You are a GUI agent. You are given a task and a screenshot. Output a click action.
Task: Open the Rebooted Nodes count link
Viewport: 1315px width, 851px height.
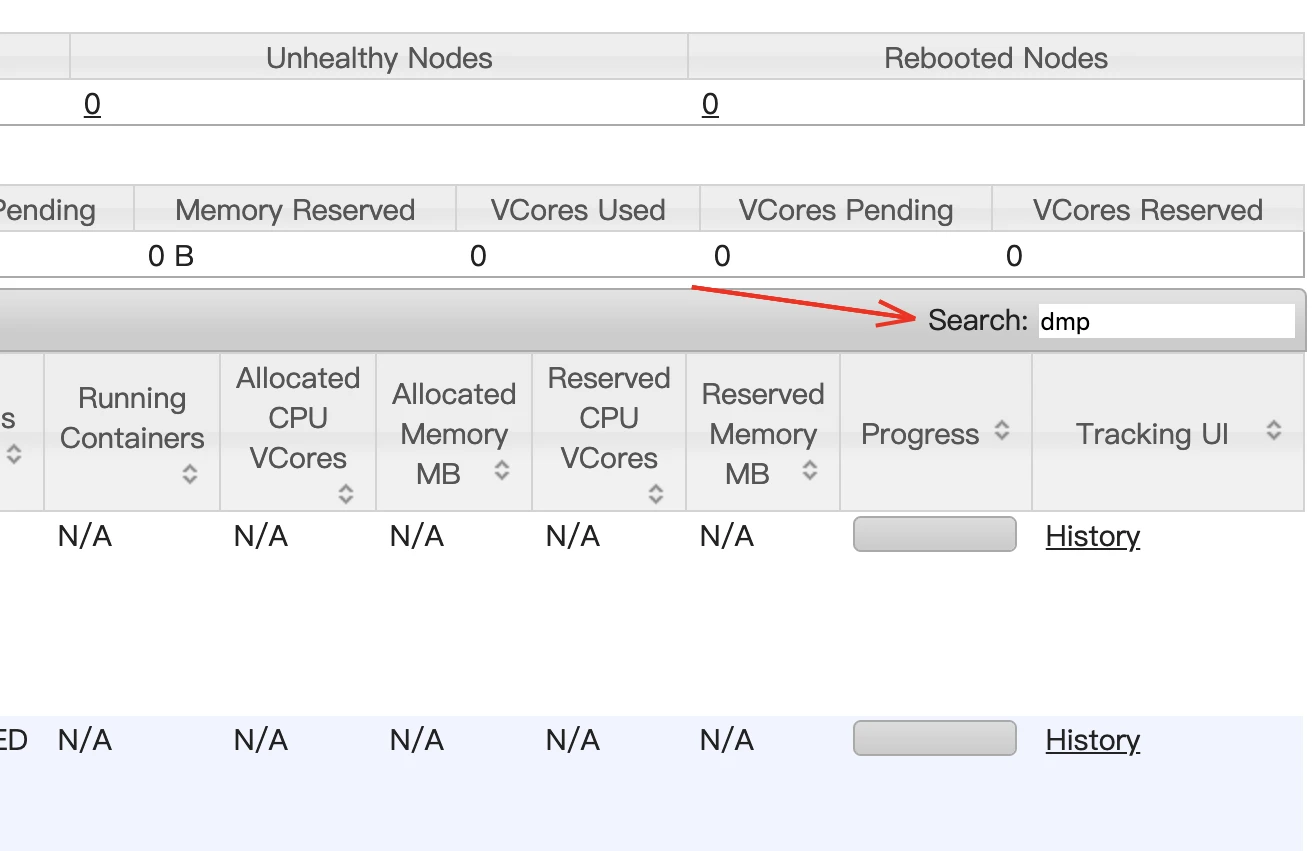pos(710,104)
